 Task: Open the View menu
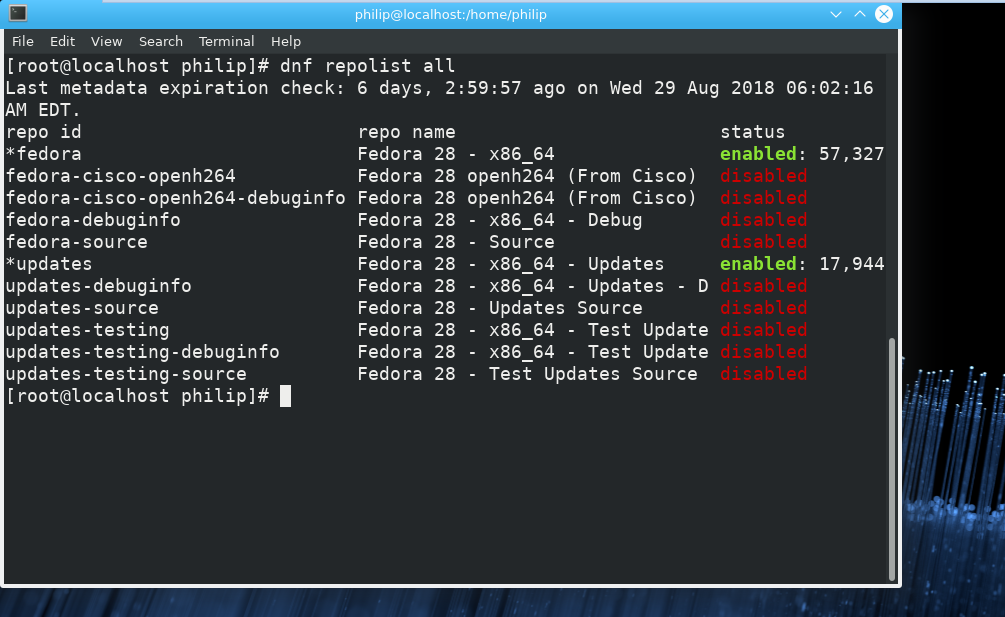106,42
